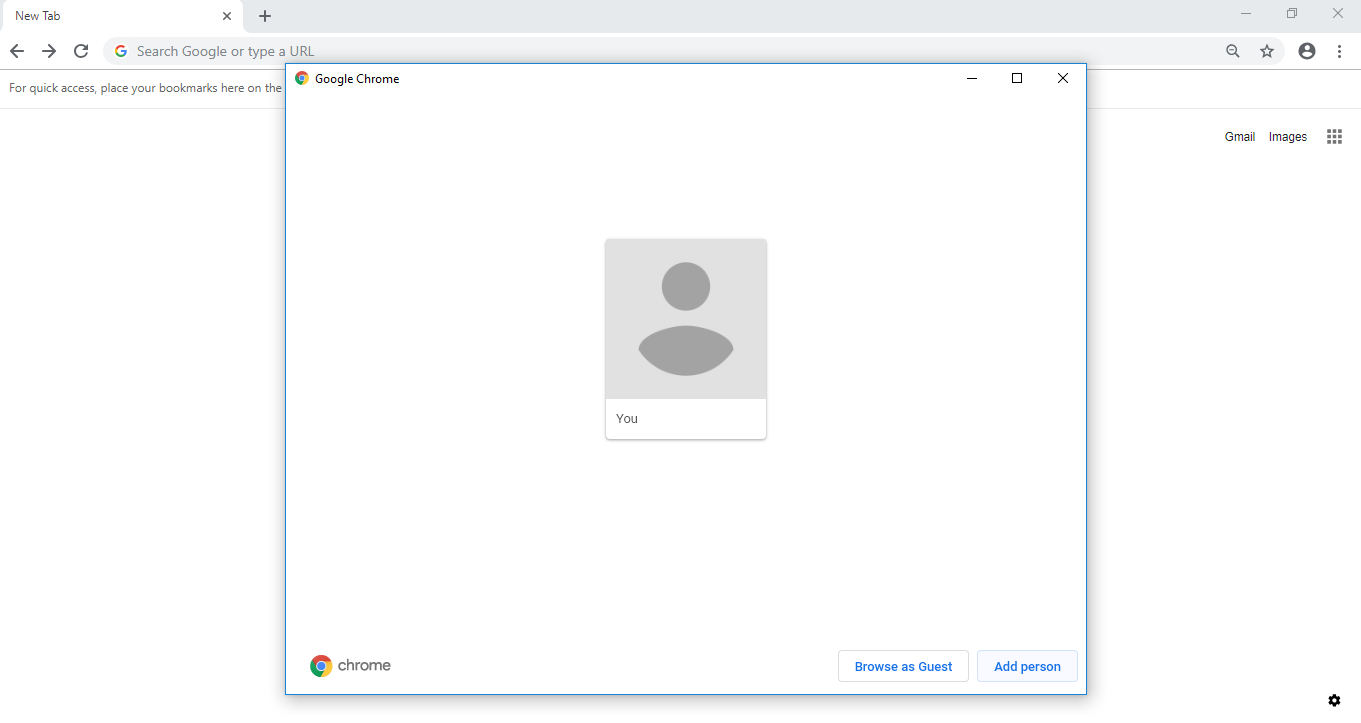Click the Back navigation arrow
The image size is (1361, 723).
17,51
